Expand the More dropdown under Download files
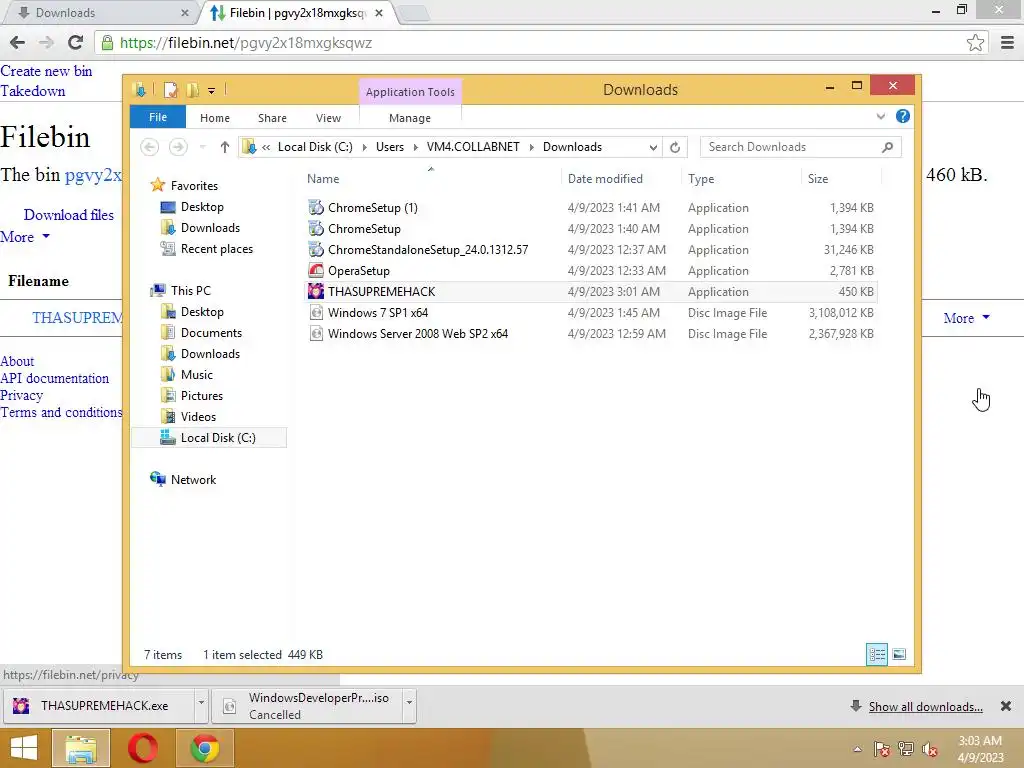Screen dimensions: 1024x768 click(x=25, y=236)
